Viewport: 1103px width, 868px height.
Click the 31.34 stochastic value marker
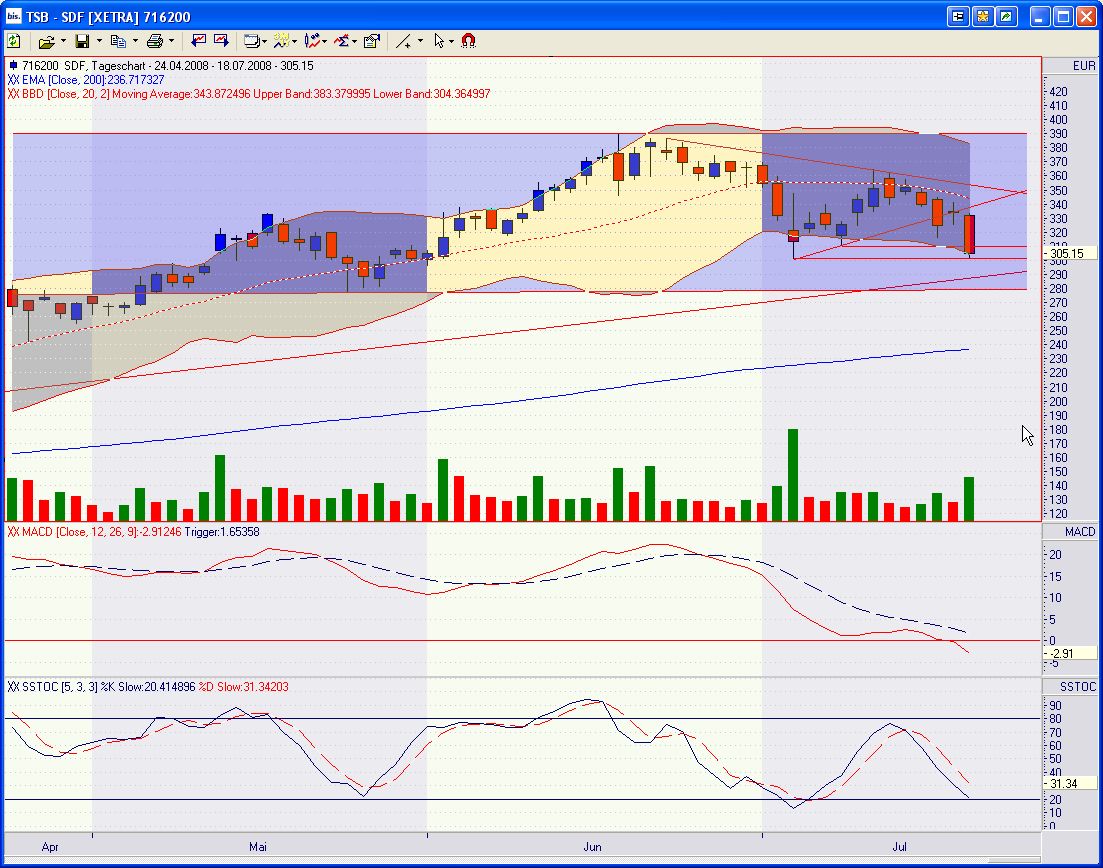click(1069, 784)
